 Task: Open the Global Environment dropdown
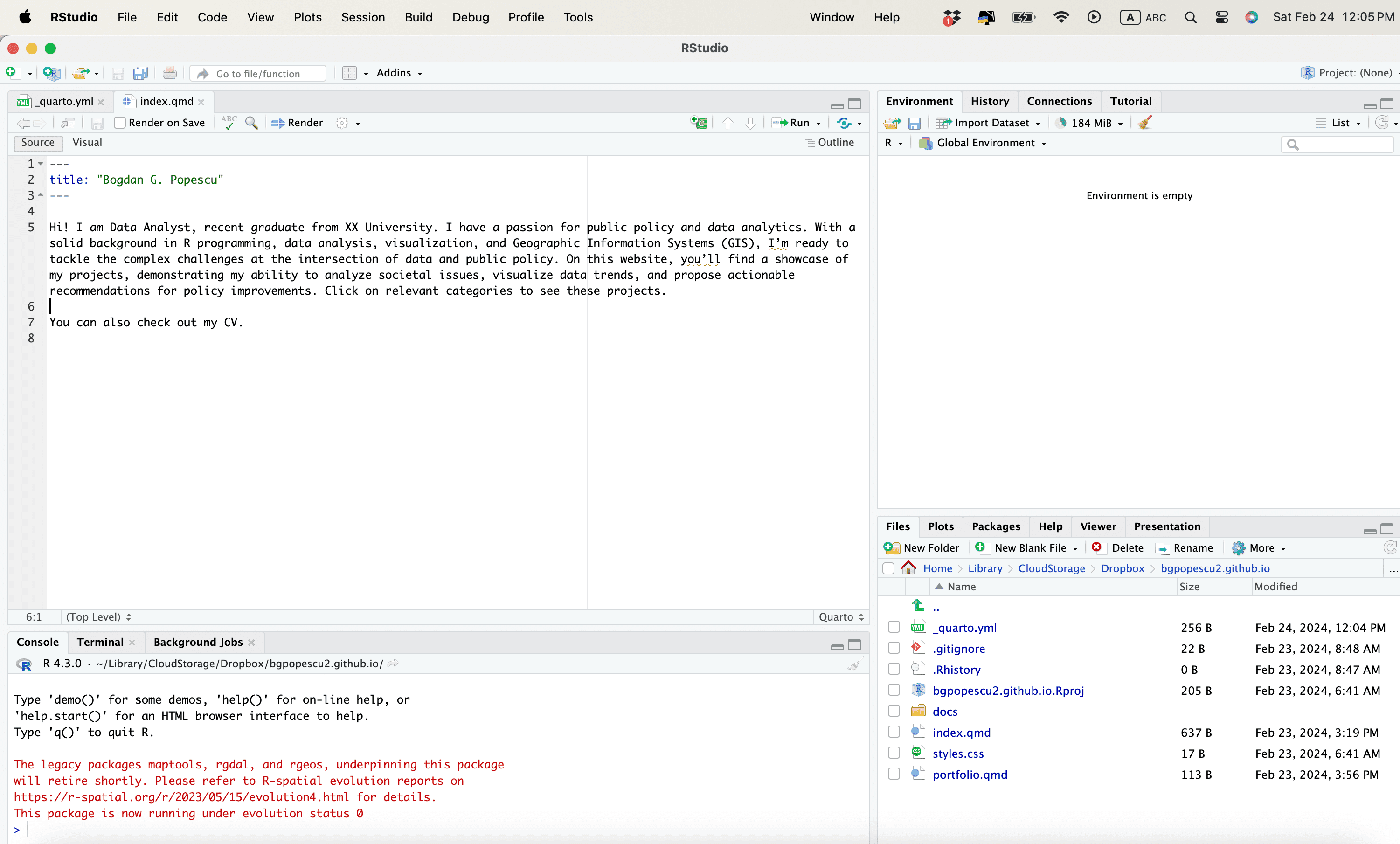(986, 143)
